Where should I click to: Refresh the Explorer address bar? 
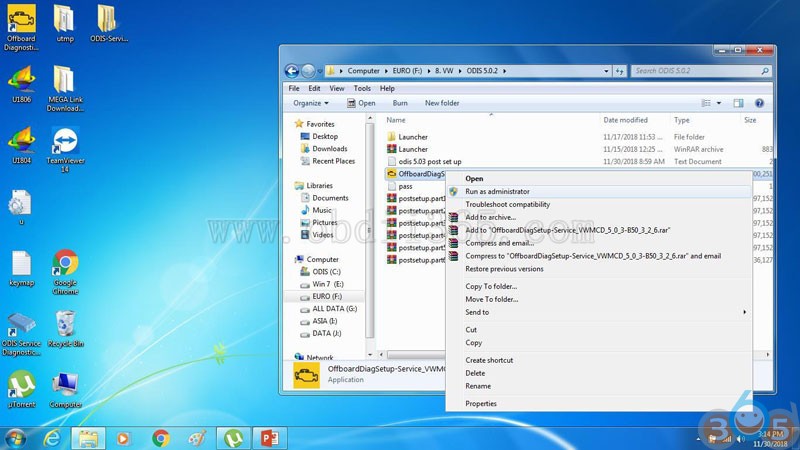click(x=619, y=71)
